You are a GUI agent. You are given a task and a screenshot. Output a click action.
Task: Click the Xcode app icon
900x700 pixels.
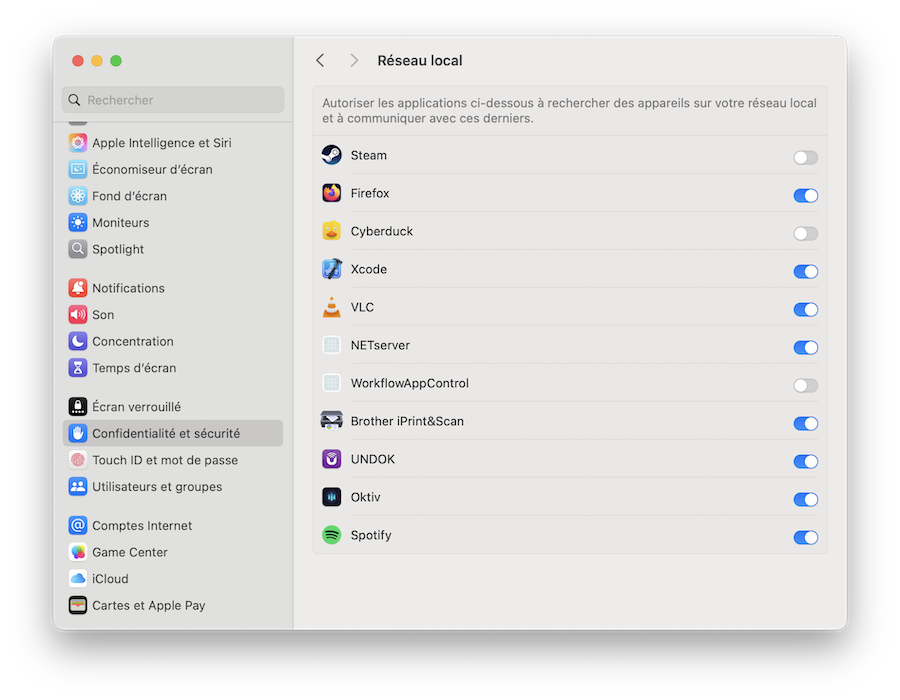(332, 269)
